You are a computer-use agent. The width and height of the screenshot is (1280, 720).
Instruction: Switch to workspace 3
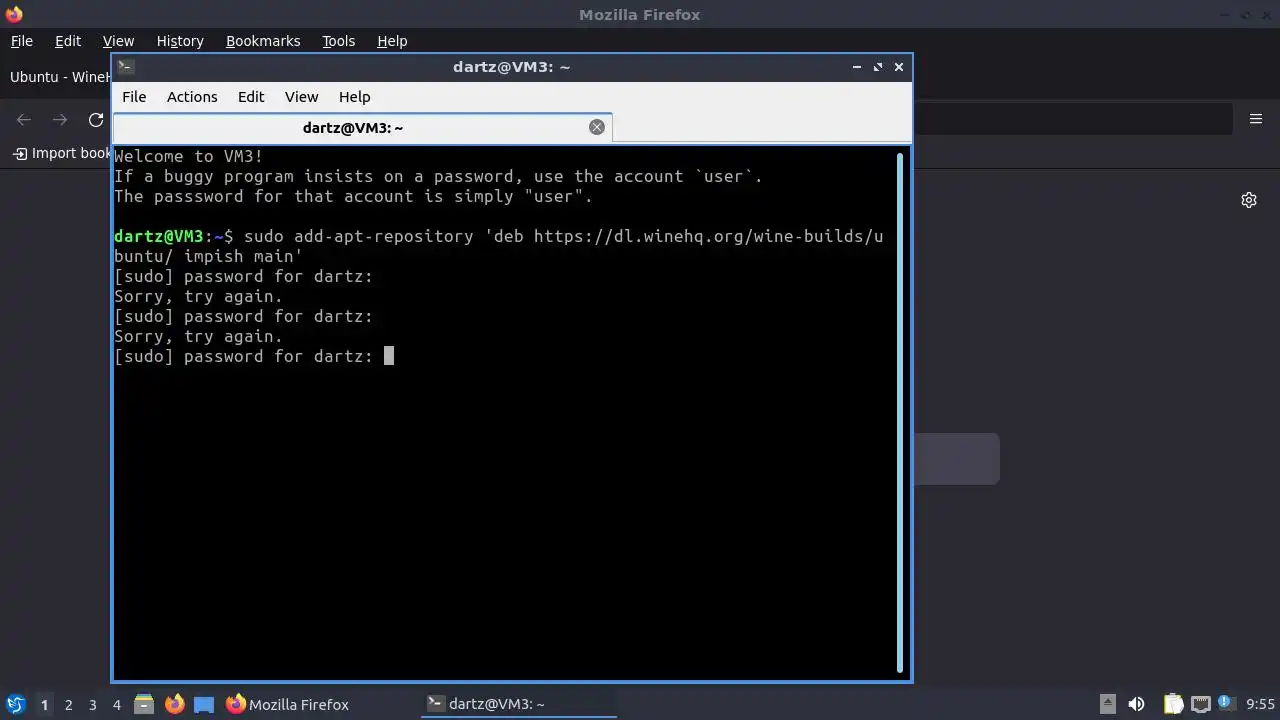click(92, 705)
